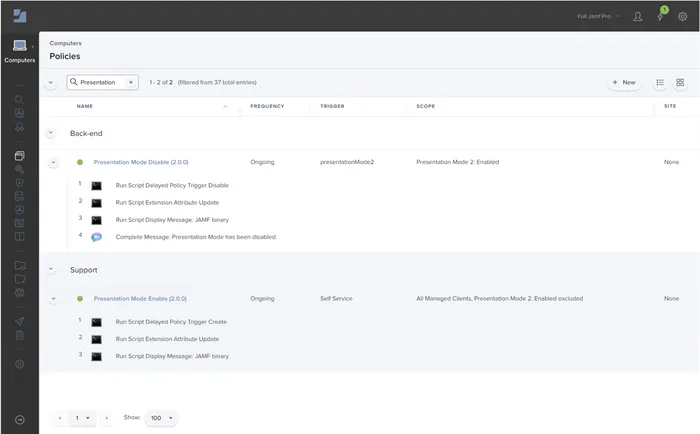Open Presentation Mode Disable (2.0.0) policy
The width and height of the screenshot is (700, 434).
pos(141,162)
